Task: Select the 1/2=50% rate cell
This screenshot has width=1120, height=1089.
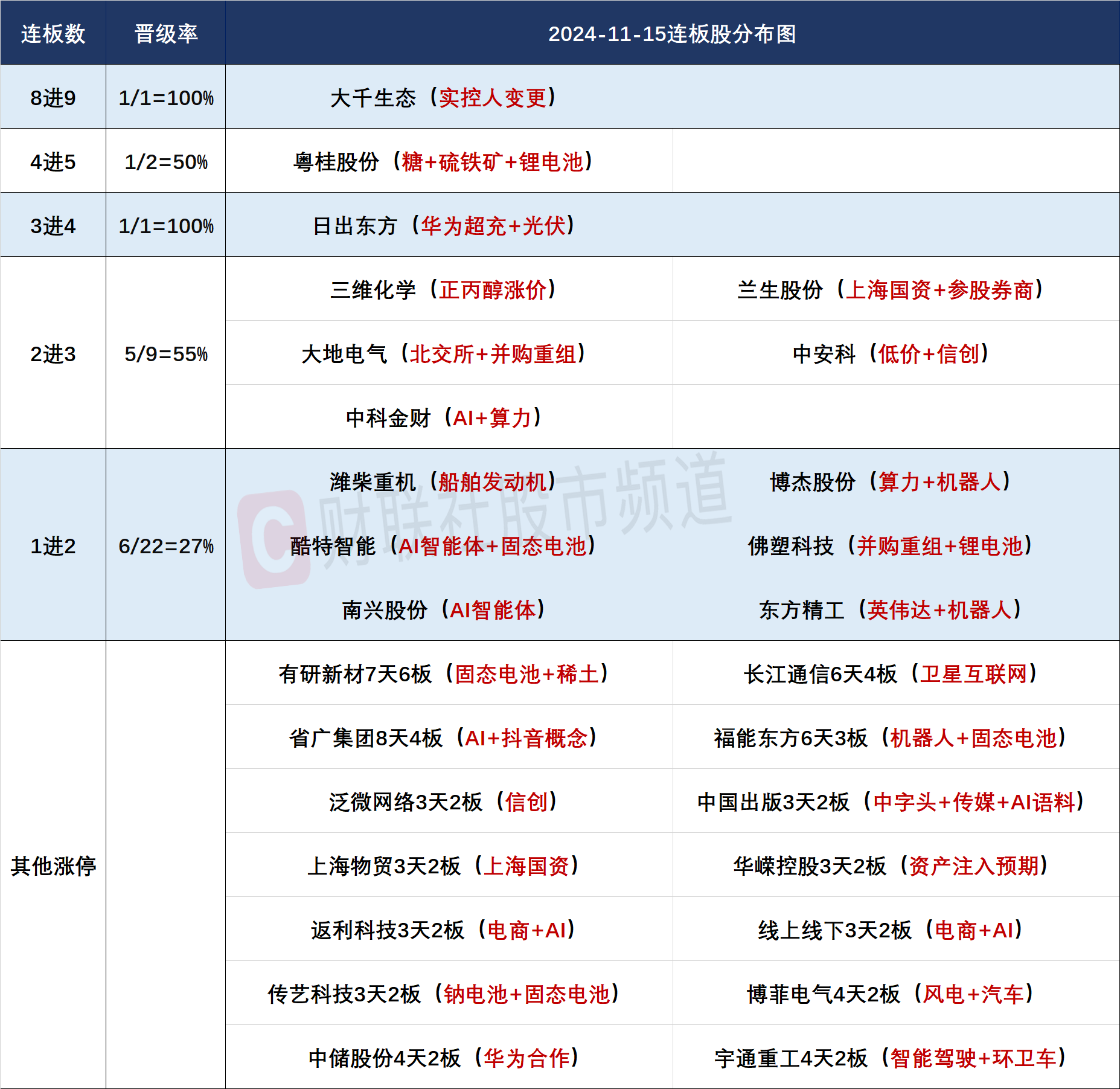Action: [x=166, y=162]
